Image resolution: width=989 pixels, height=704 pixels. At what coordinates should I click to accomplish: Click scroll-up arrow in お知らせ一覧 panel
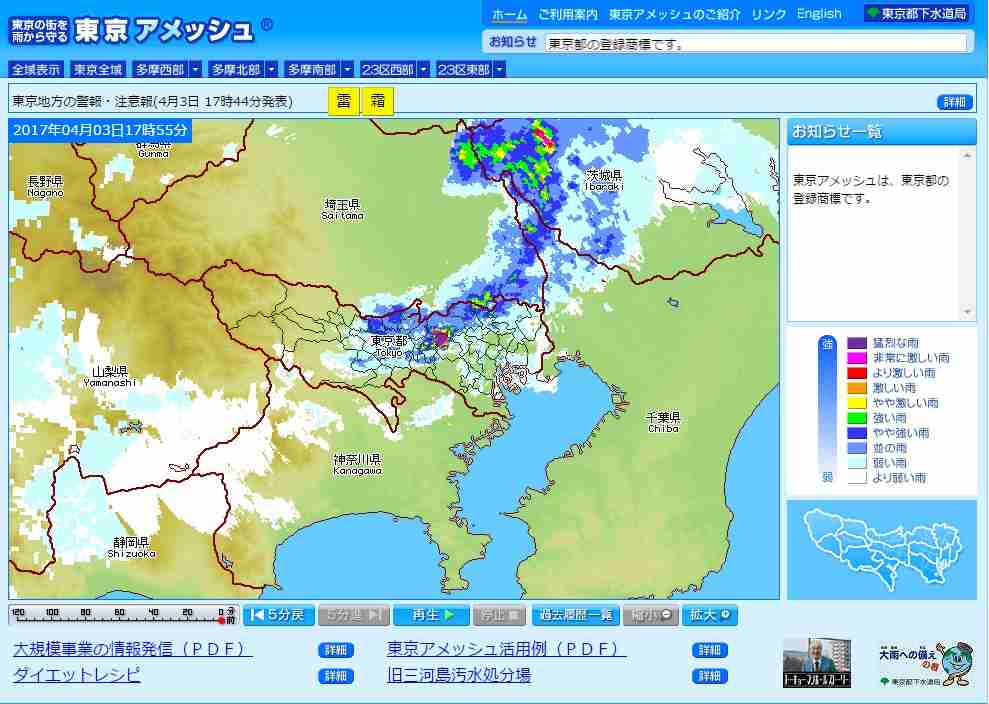(x=968, y=155)
